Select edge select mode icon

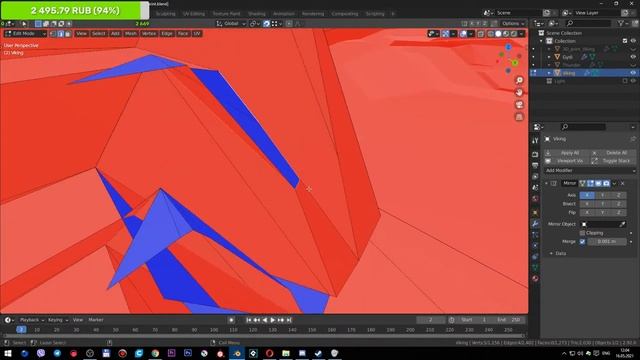60,33
